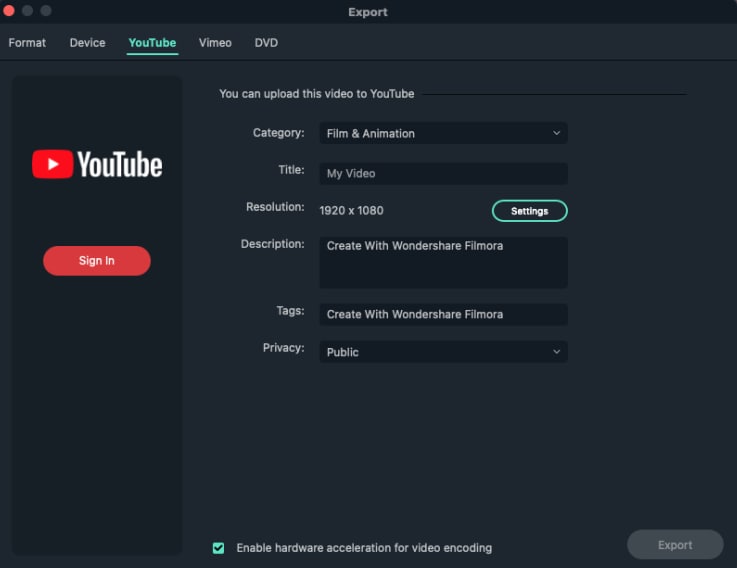Go to the DVD tab
This screenshot has height=568, width=737.
click(x=266, y=43)
